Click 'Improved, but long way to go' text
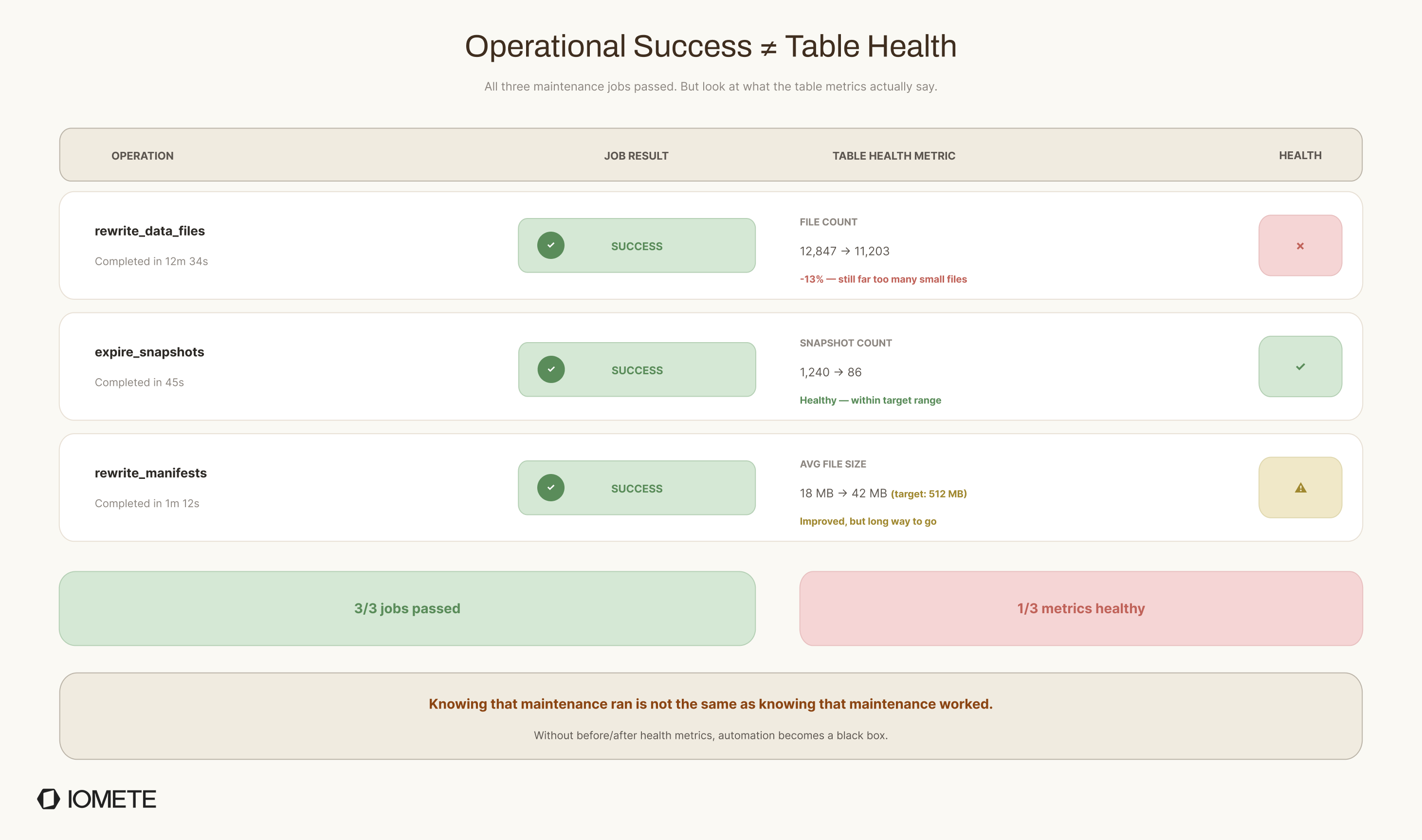This screenshot has height=840, width=1422. pyautogui.click(x=868, y=521)
